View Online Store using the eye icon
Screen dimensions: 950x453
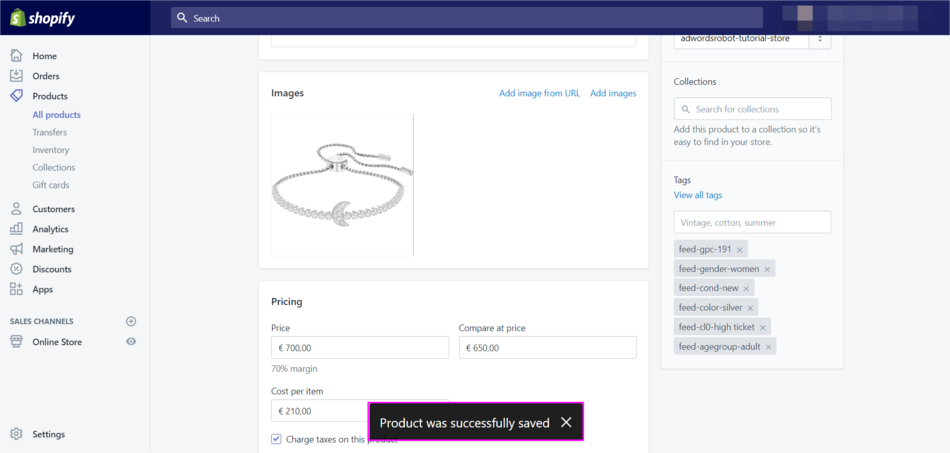(x=131, y=342)
